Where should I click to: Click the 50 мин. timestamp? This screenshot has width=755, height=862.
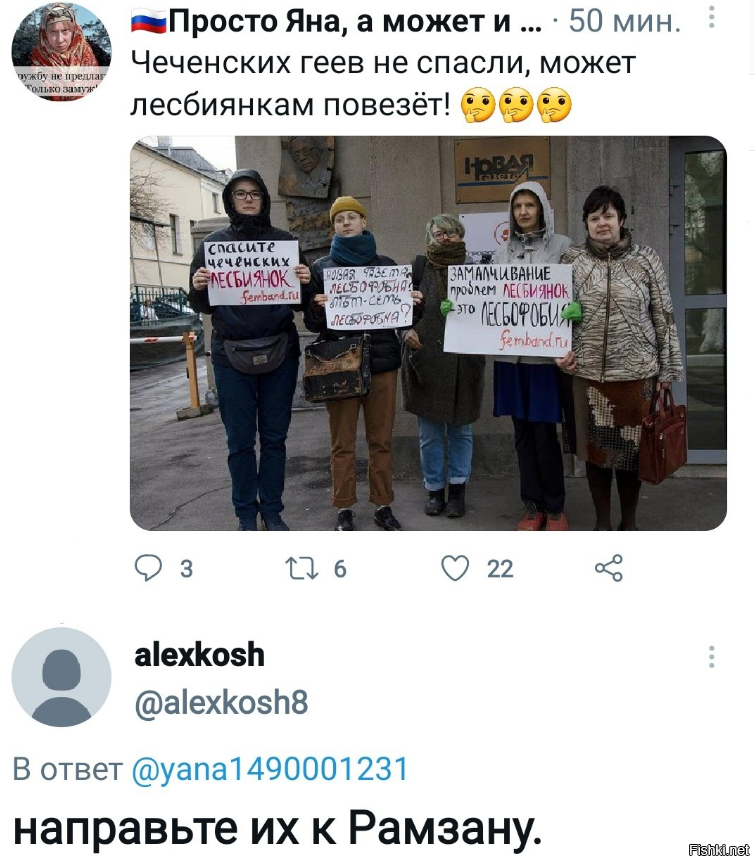625,22
